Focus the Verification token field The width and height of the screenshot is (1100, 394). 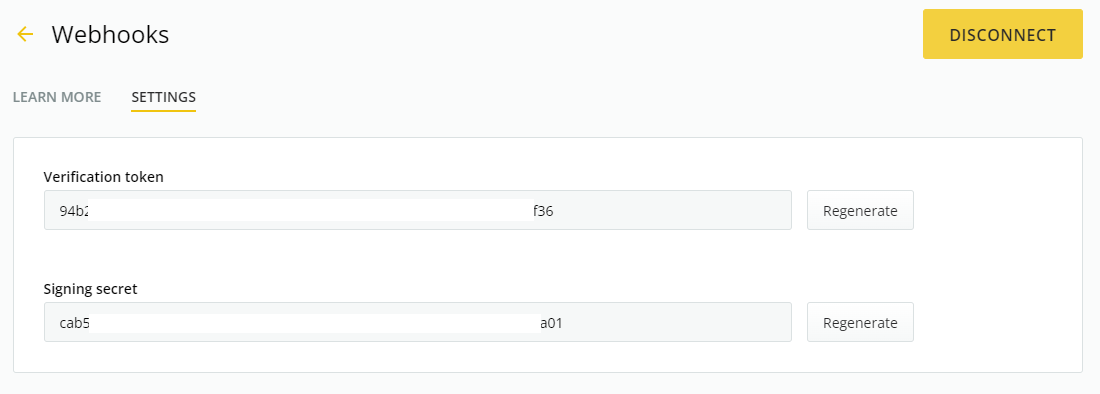[417, 210]
